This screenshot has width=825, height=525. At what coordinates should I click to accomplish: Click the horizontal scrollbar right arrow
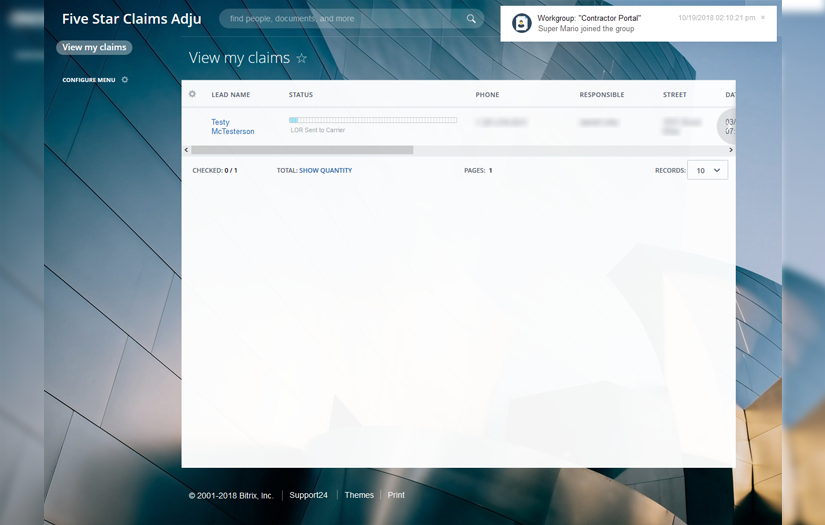(730, 150)
